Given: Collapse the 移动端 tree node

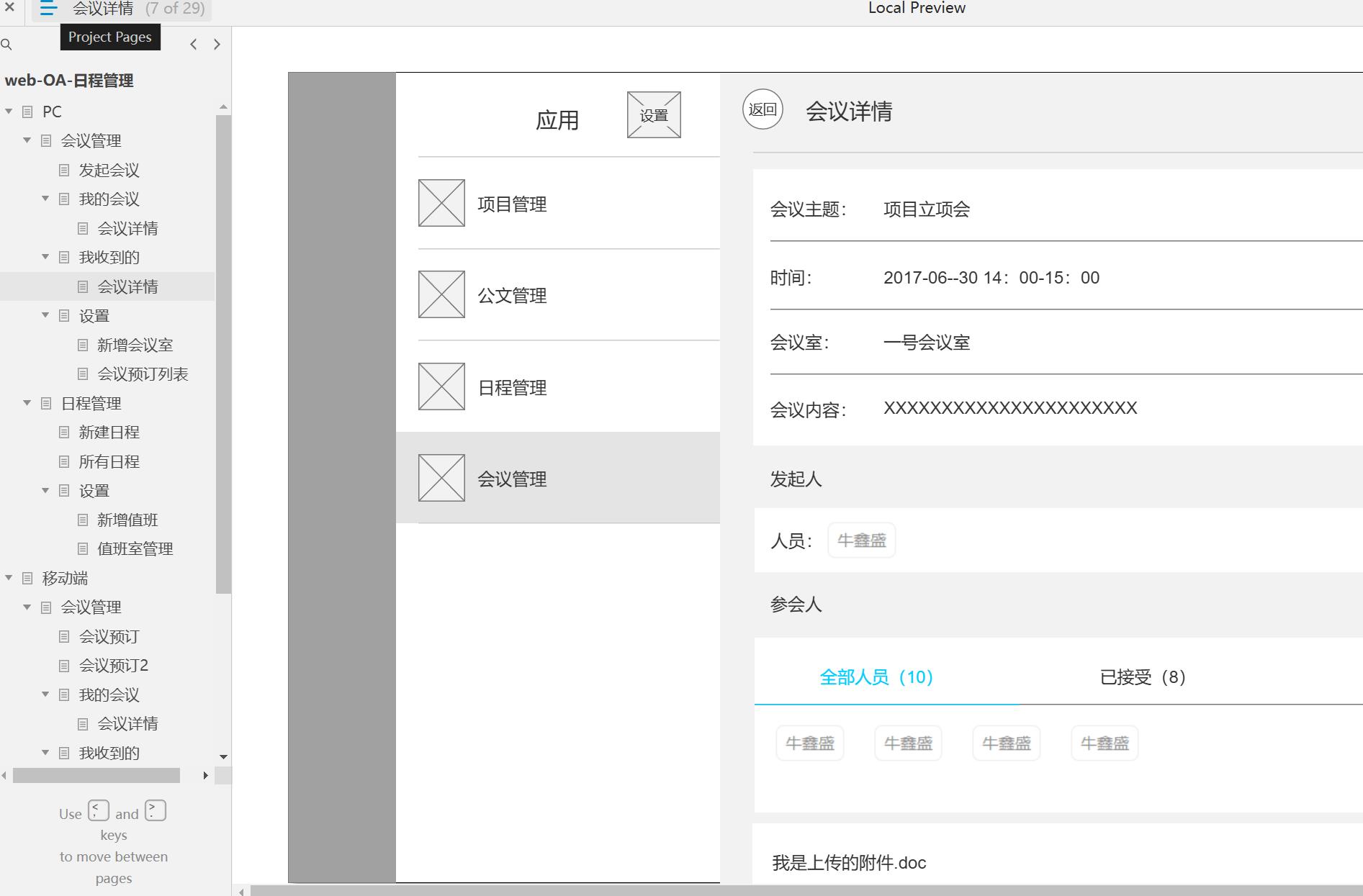Looking at the screenshot, I should (x=9, y=578).
